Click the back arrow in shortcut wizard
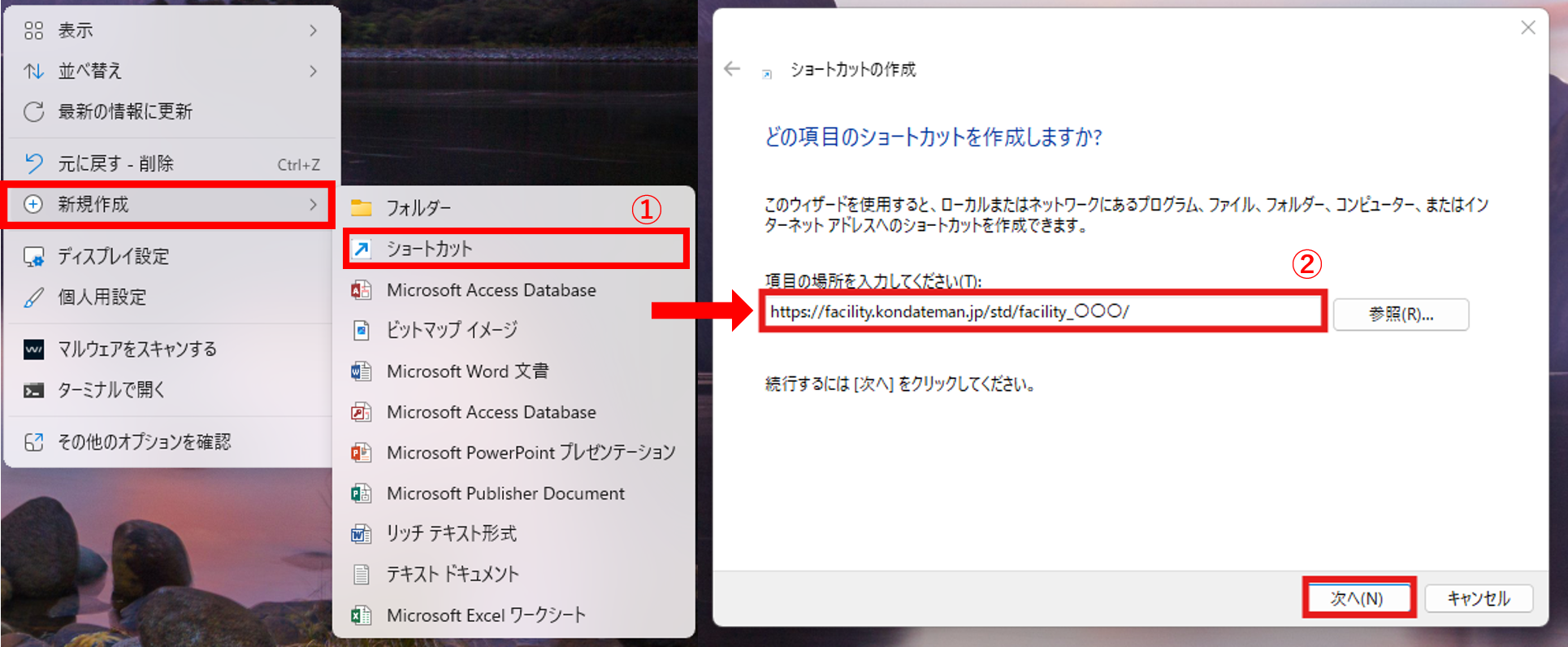 pyautogui.click(x=732, y=69)
